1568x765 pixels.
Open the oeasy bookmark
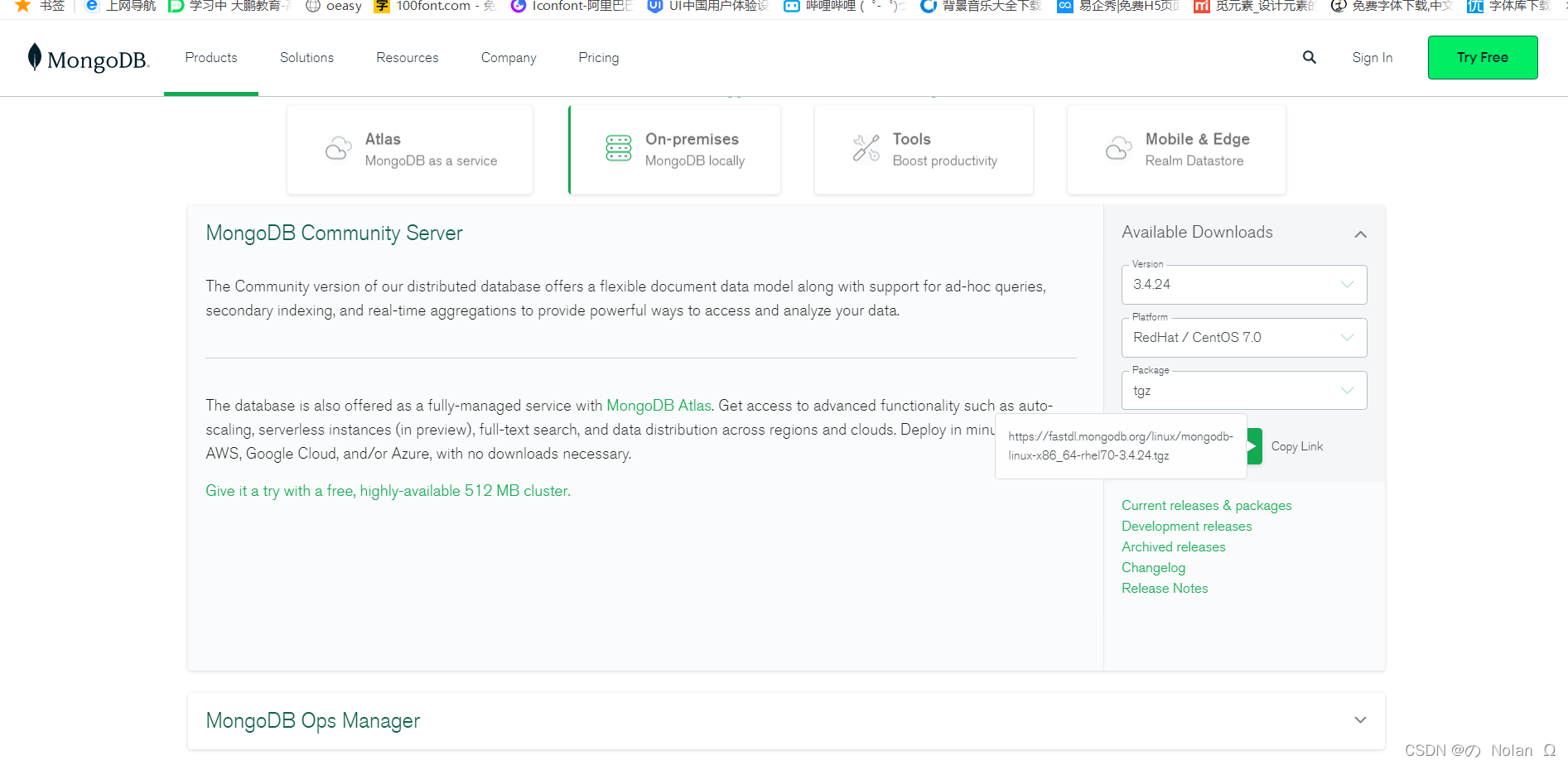coord(334,6)
